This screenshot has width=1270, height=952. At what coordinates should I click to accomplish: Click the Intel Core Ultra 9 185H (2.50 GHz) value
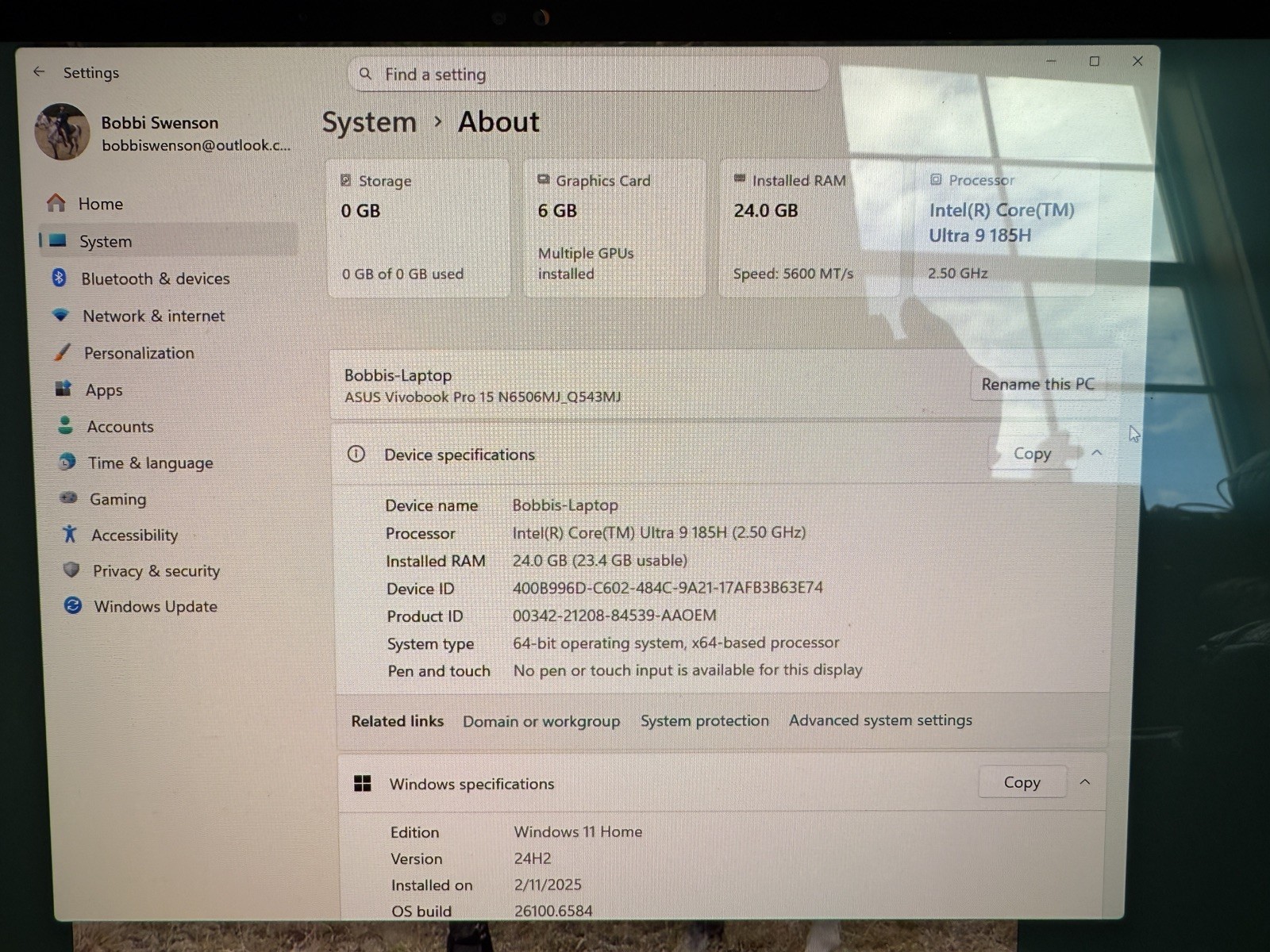pos(659,532)
